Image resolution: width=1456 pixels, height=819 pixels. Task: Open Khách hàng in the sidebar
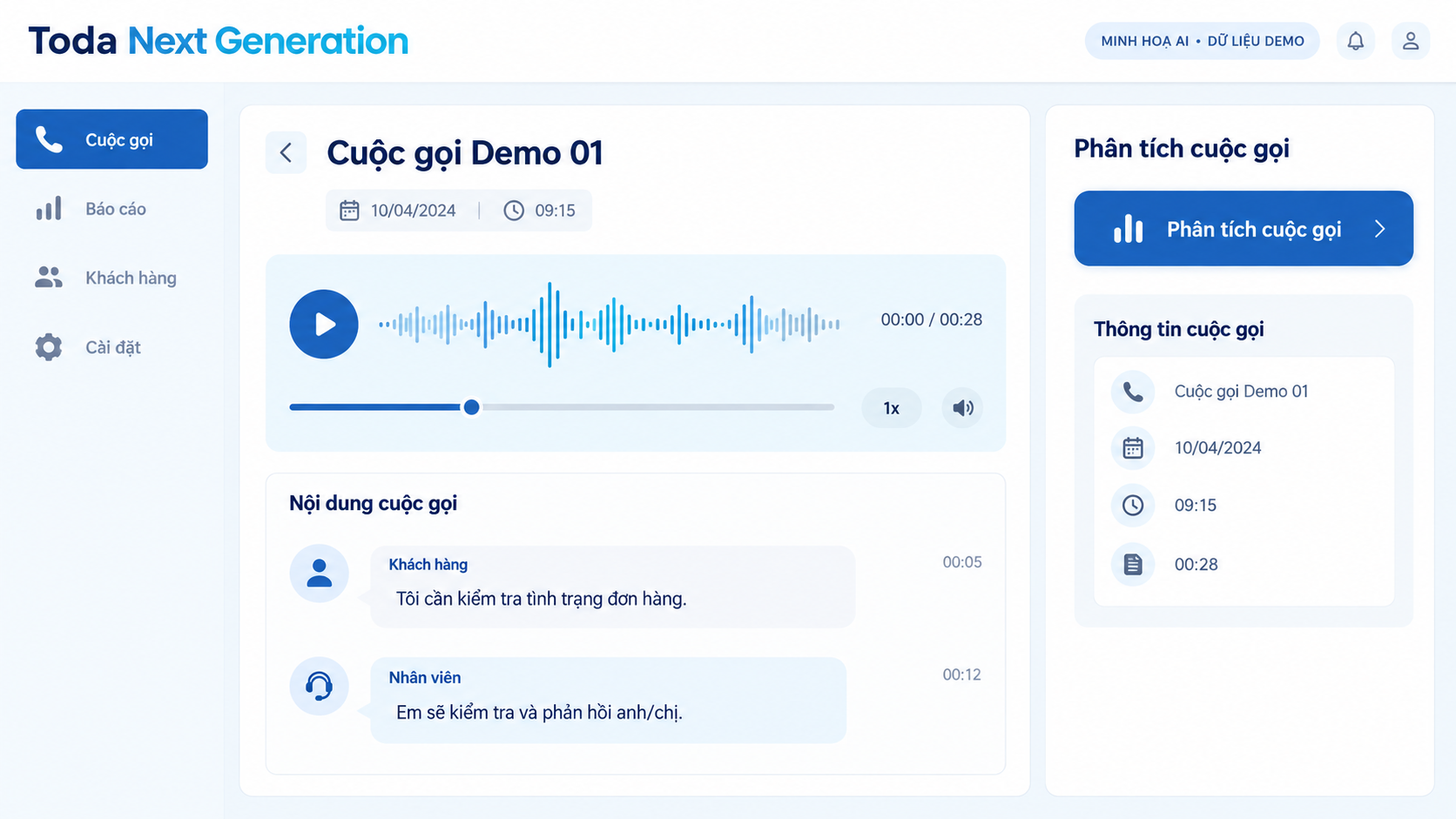(x=111, y=278)
